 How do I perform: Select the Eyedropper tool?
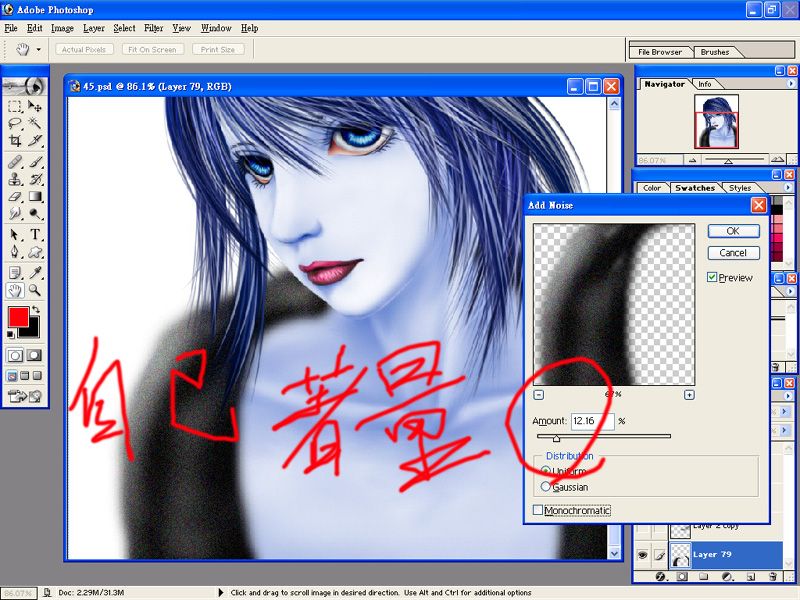(35, 273)
